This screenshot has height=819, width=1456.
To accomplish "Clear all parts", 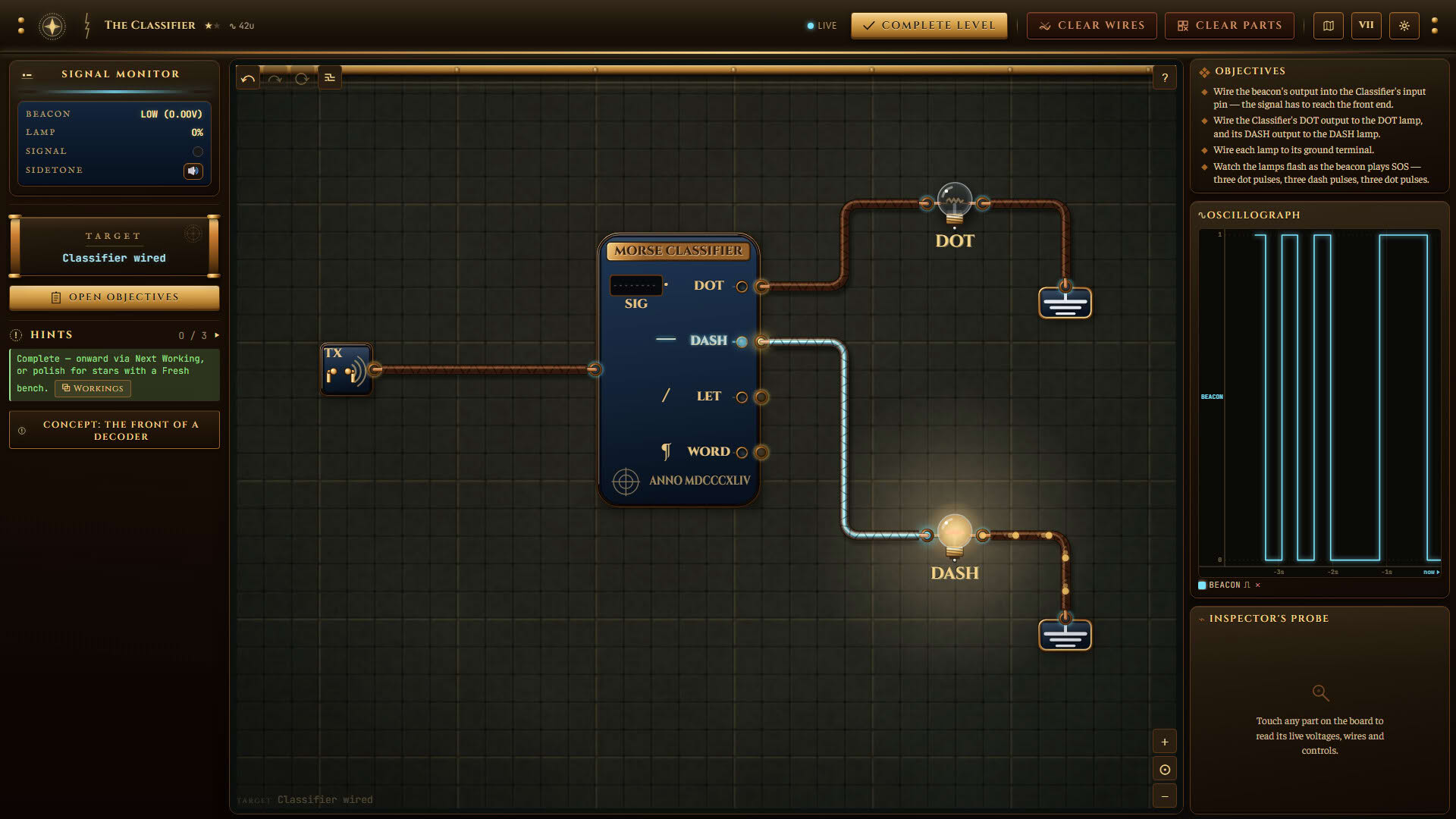I will pos(1229,26).
